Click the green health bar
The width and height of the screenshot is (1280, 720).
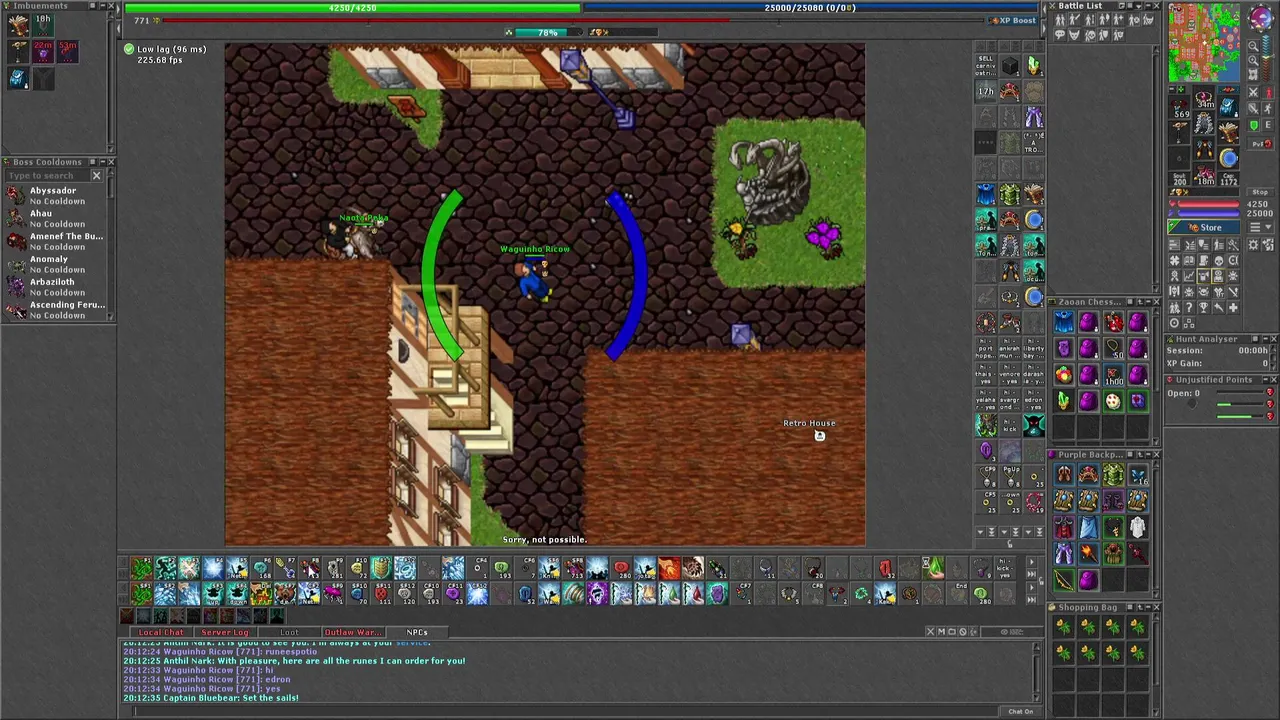pos(352,7)
